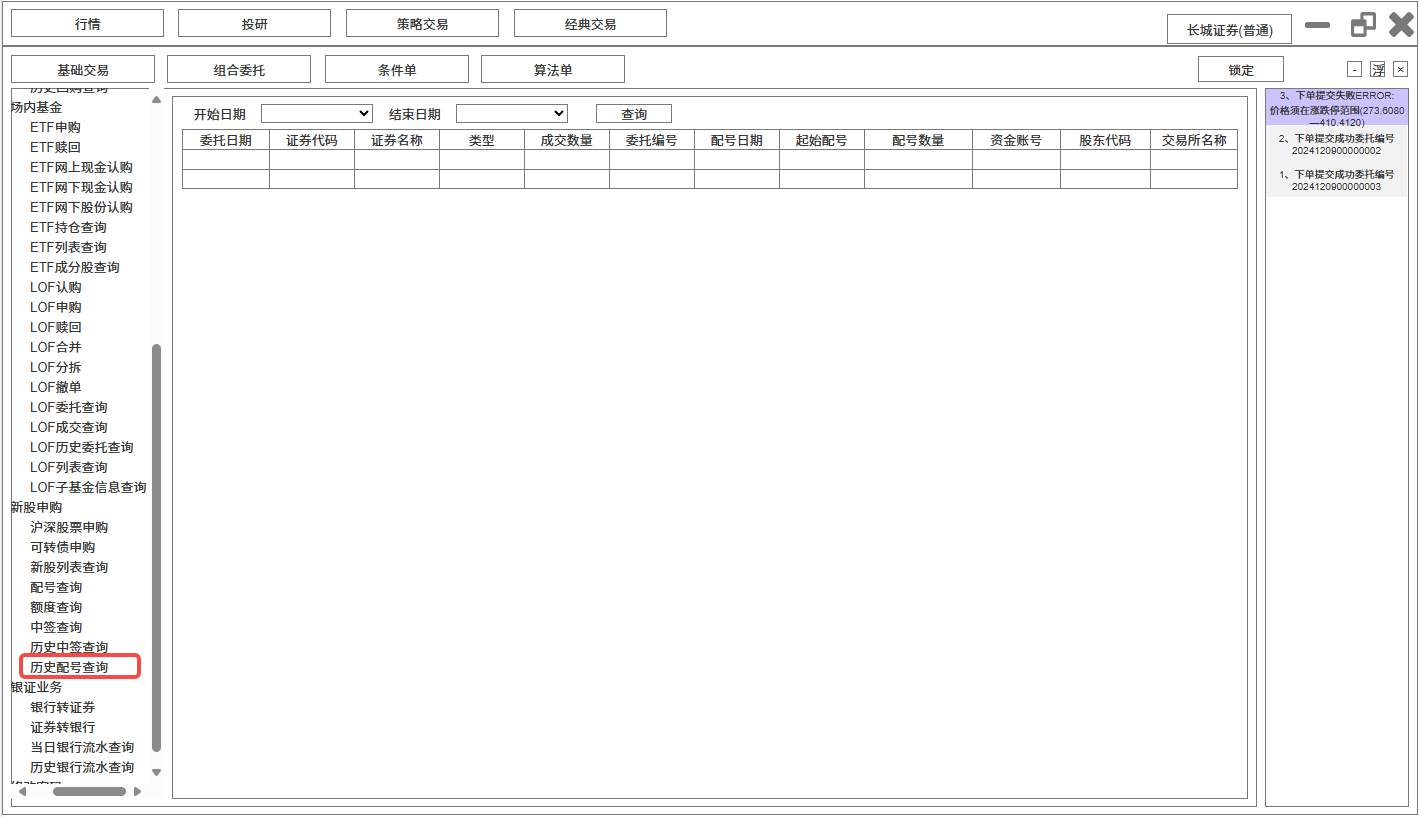Image resolution: width=1419 pixels, height=817 pixels.
Task: Switch to 经典交易 tab
Action: (x=590, y=24)
